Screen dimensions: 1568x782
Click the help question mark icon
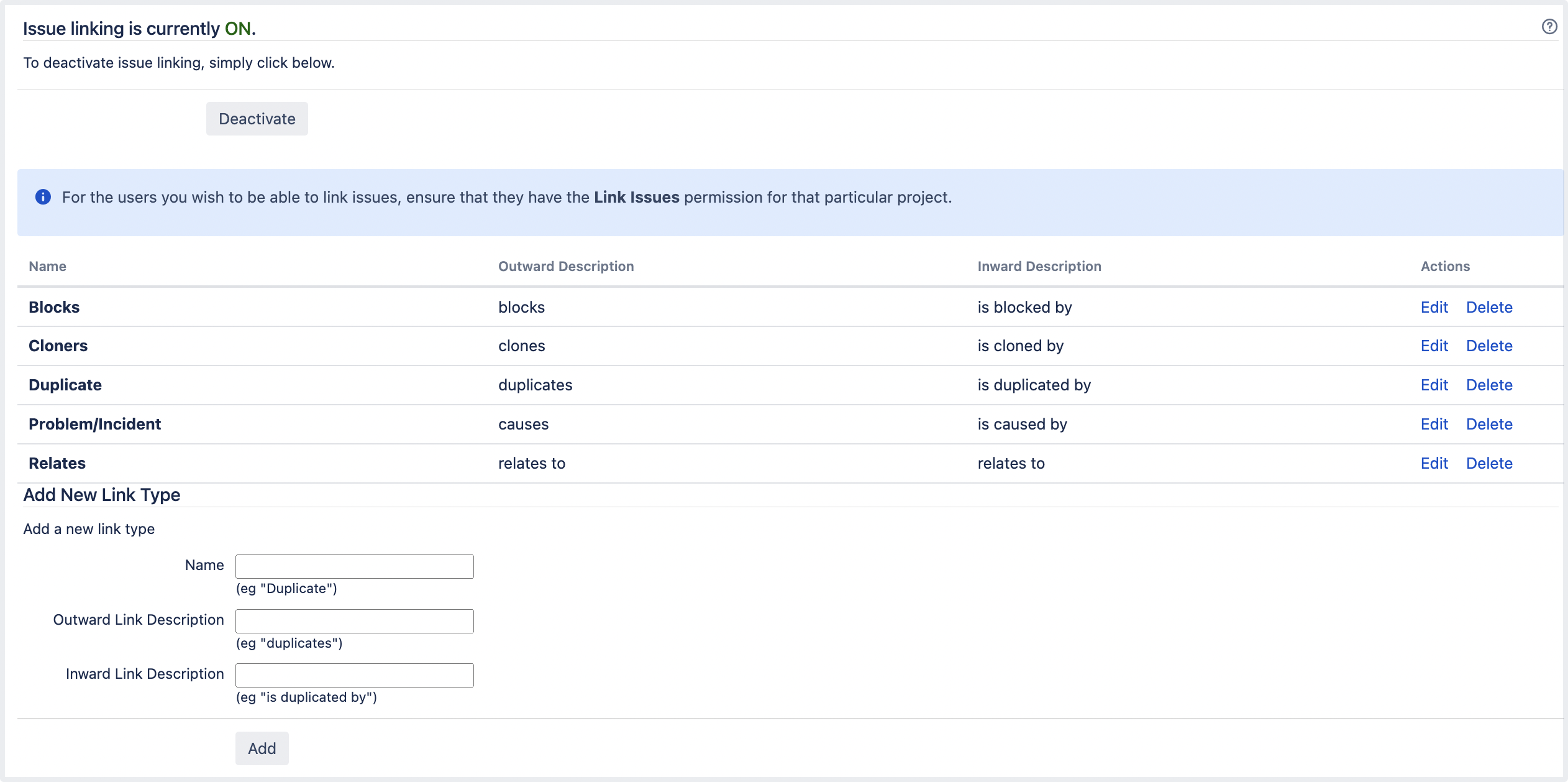point(1549,27)
